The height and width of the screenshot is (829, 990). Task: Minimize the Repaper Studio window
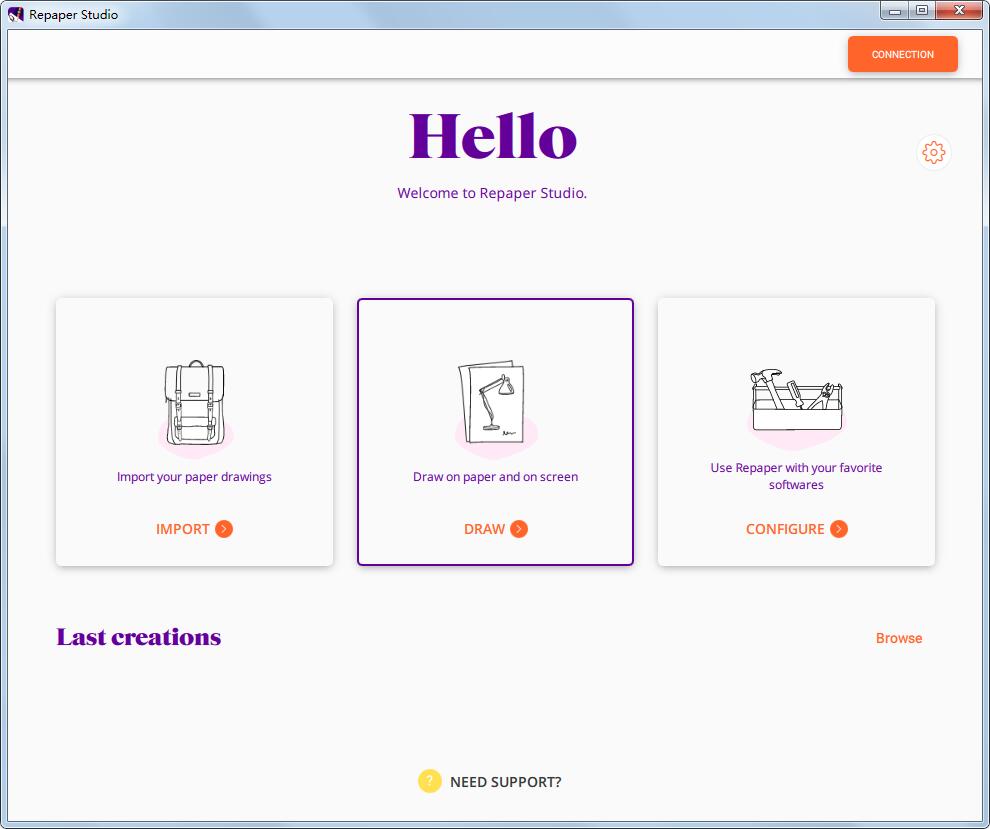click(x=895, y=11)
